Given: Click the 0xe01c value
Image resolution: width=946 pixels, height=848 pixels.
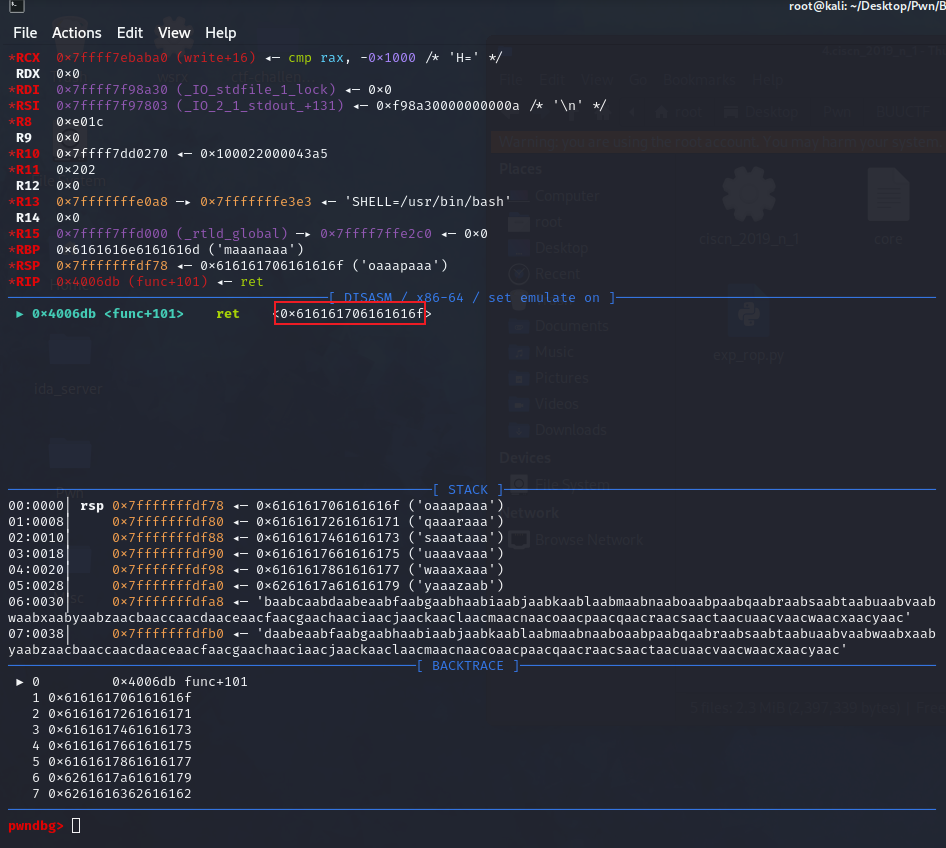Looking at the screenshot, I should click(80, 122).
